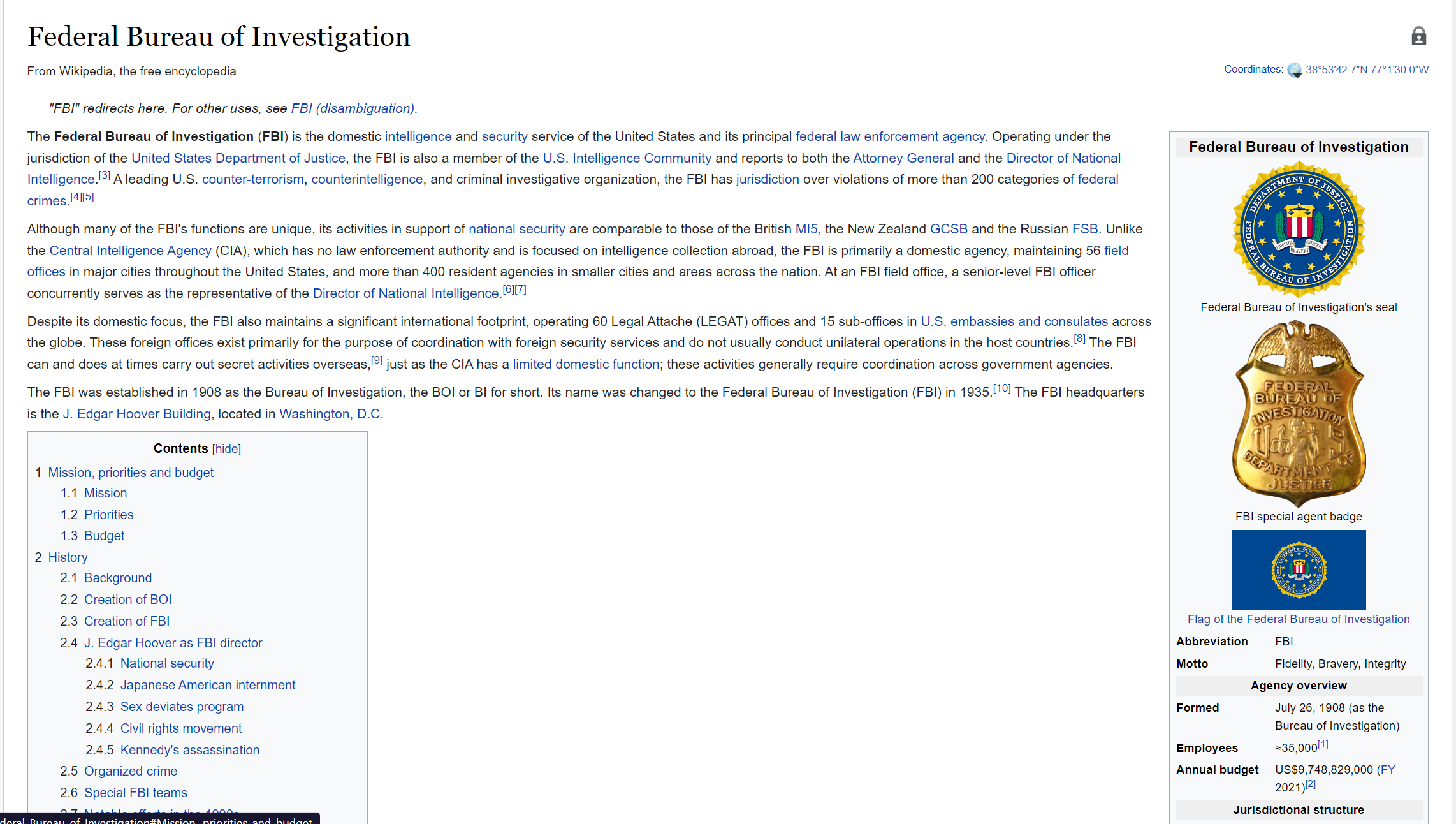Open the MI5 link
The width and height of the screenshot is (1456, 824).
[x=806, y=229]
